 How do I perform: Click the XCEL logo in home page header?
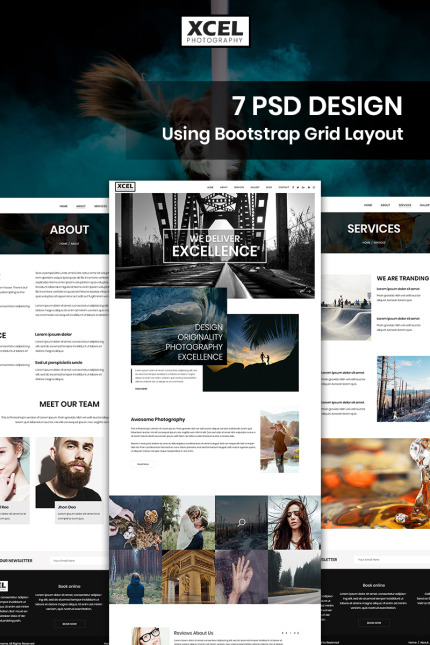(125, 187)
